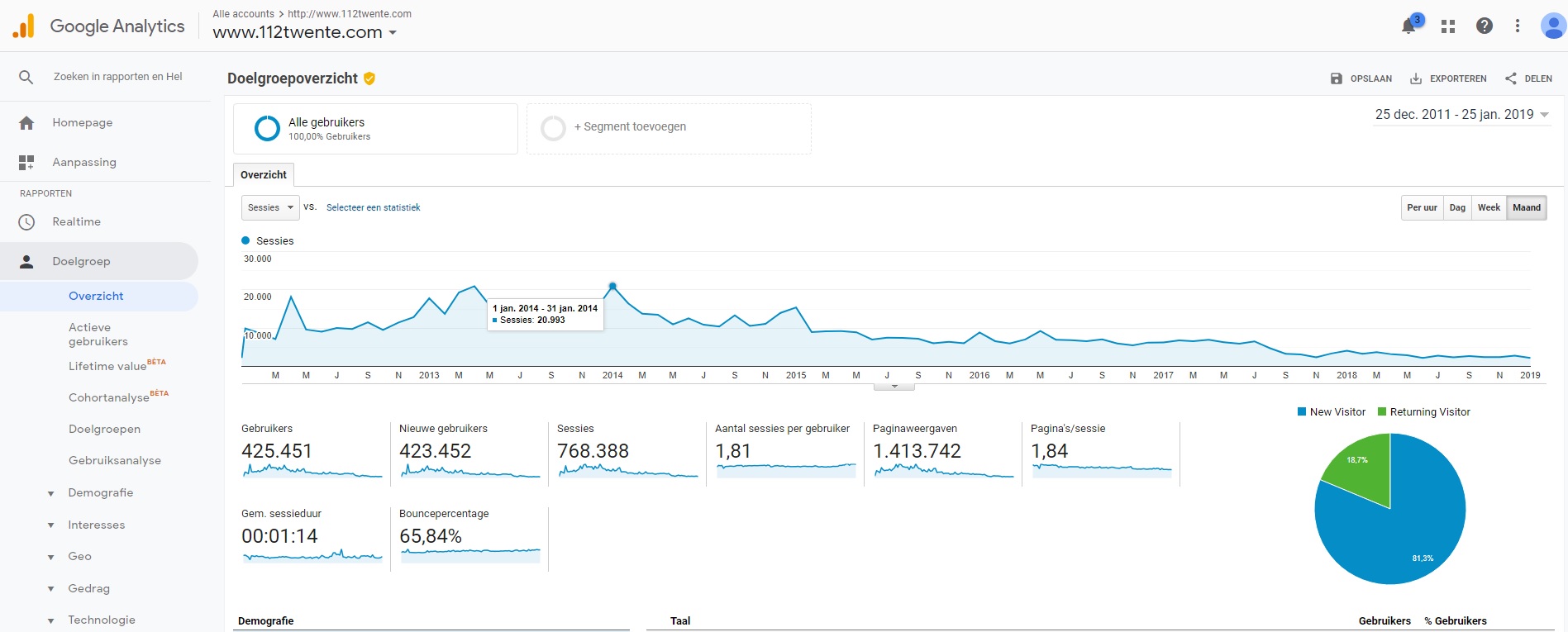Open the date range picker dropdown
Viewport: 1568px width, 632px height.
[x=1462, y=115]
